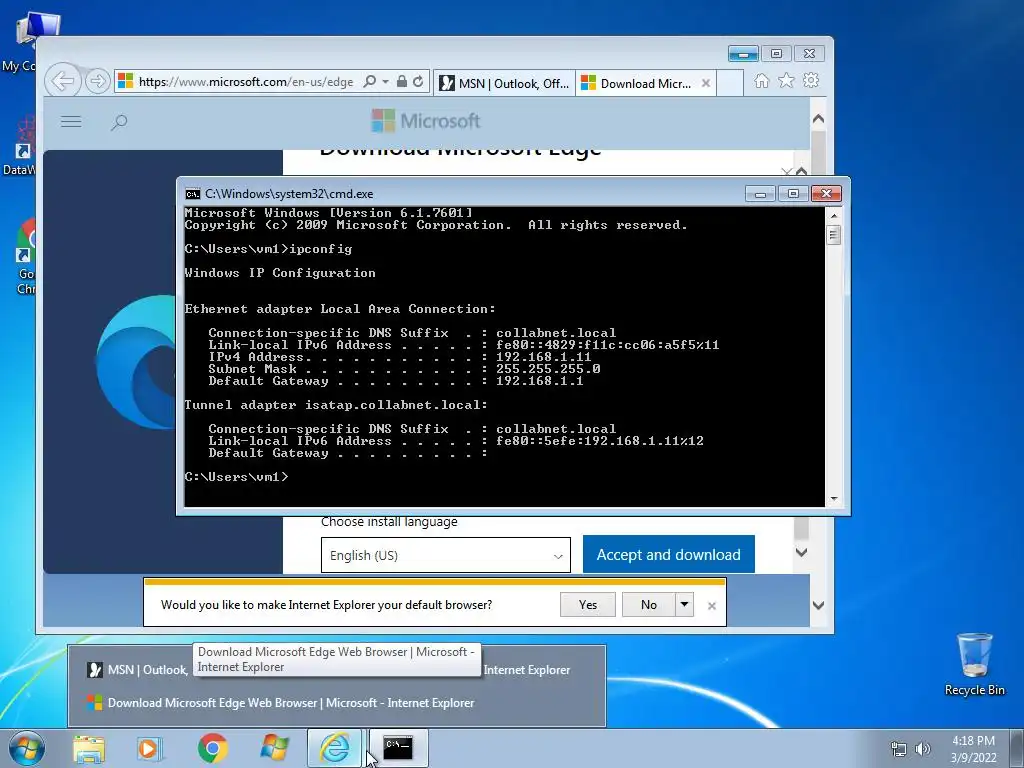Open Windows Explorer from taskbar
The width and height of the screenshot is (1024, 768).
[x=89, y=748]
